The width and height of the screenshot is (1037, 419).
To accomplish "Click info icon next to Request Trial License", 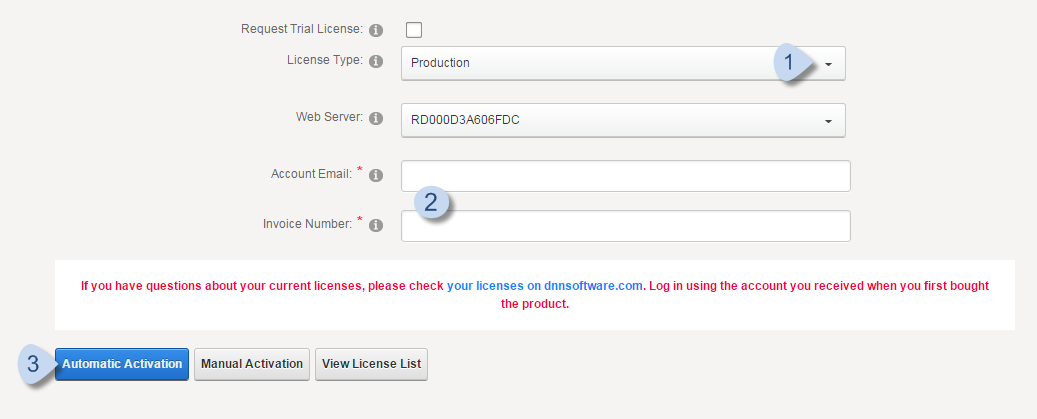I will pyautogui.click(x=376, y=30).
